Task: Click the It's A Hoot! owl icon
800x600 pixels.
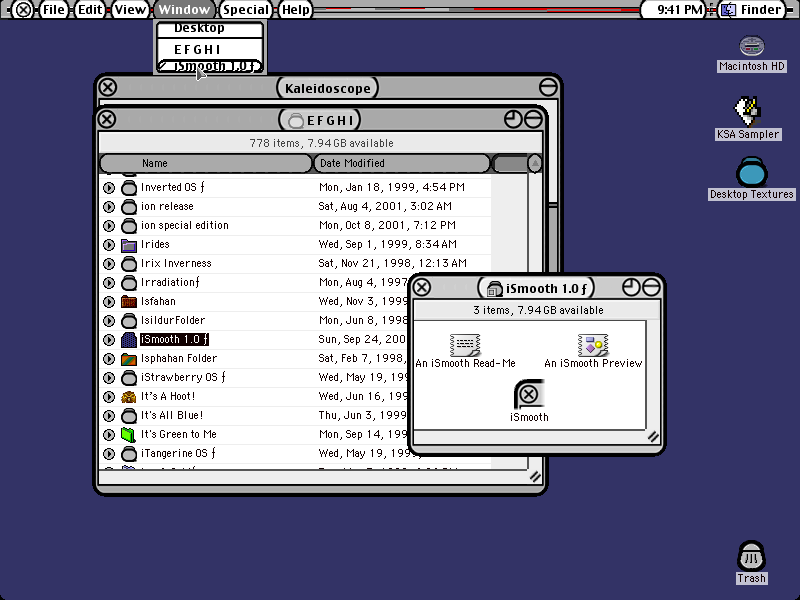Action: click(129, 397)
